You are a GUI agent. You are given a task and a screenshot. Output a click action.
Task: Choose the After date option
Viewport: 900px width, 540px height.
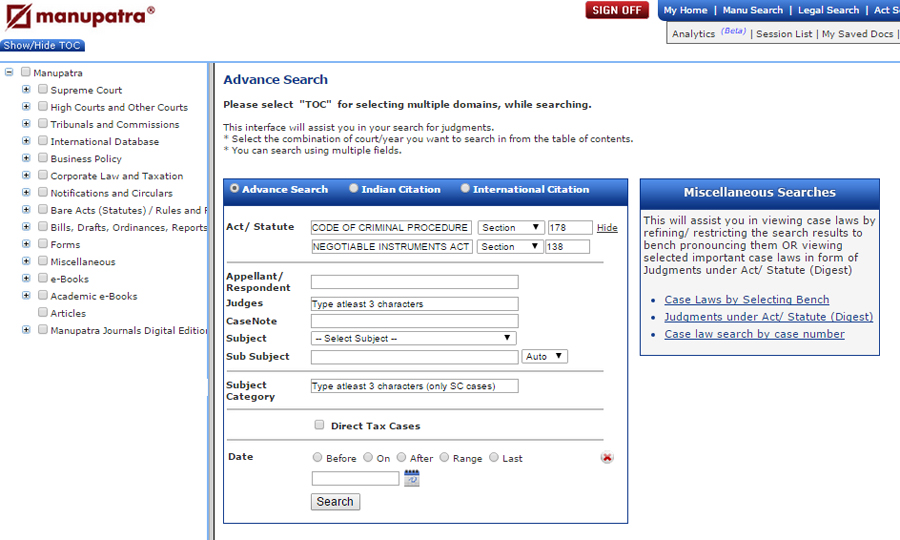(401, 457)
